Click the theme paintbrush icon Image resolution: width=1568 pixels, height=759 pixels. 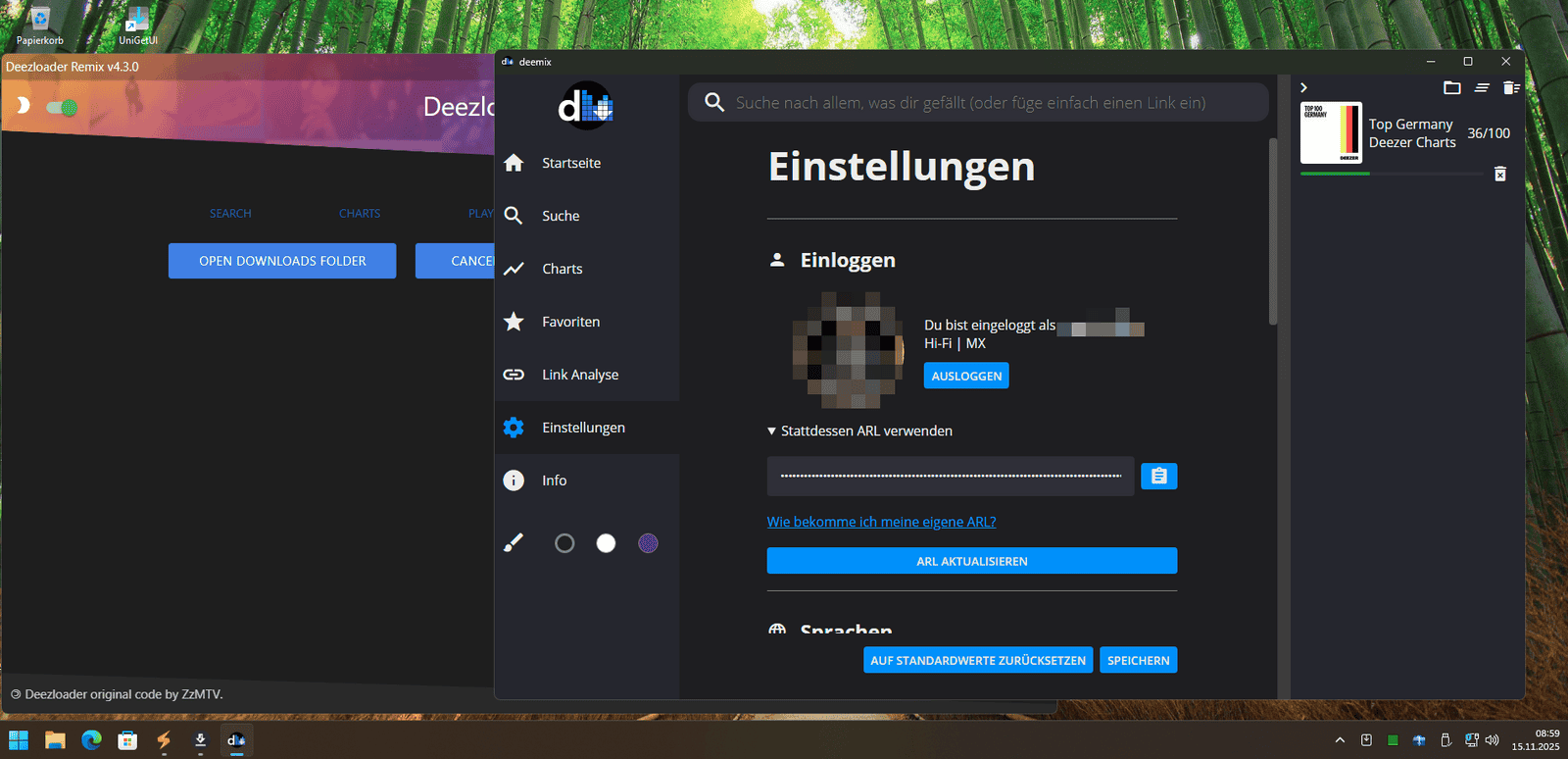[514, 543]
